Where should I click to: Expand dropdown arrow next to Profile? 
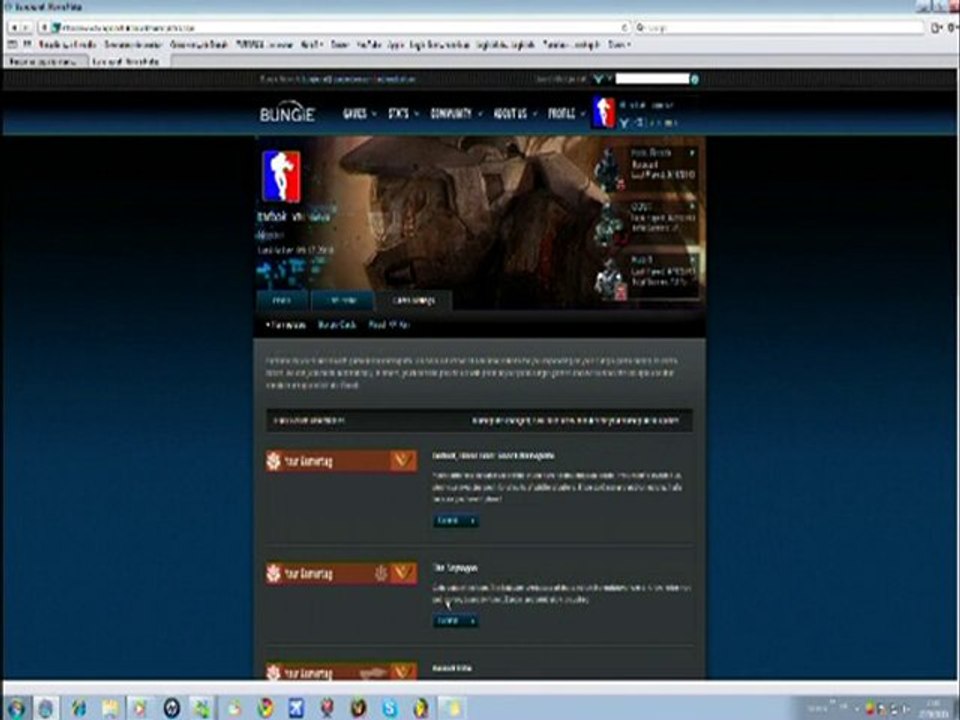(582, 114)
